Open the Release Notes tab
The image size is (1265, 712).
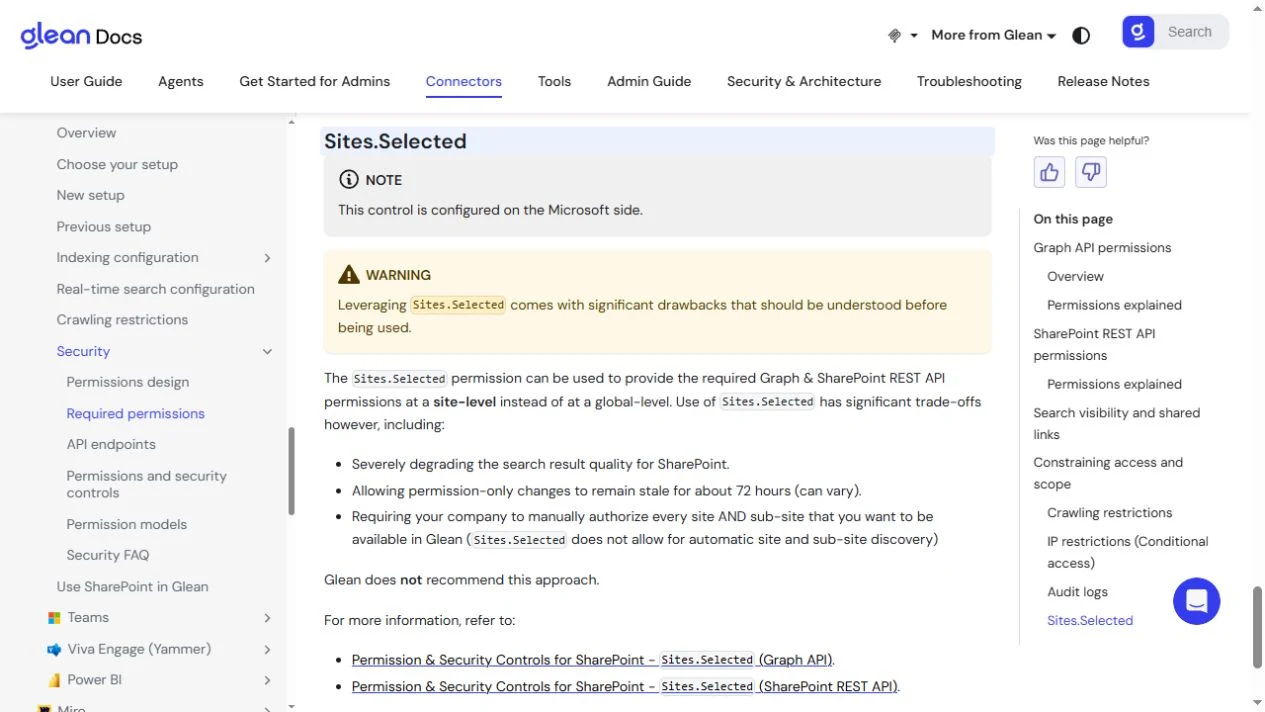click(x=1103, y=81)
